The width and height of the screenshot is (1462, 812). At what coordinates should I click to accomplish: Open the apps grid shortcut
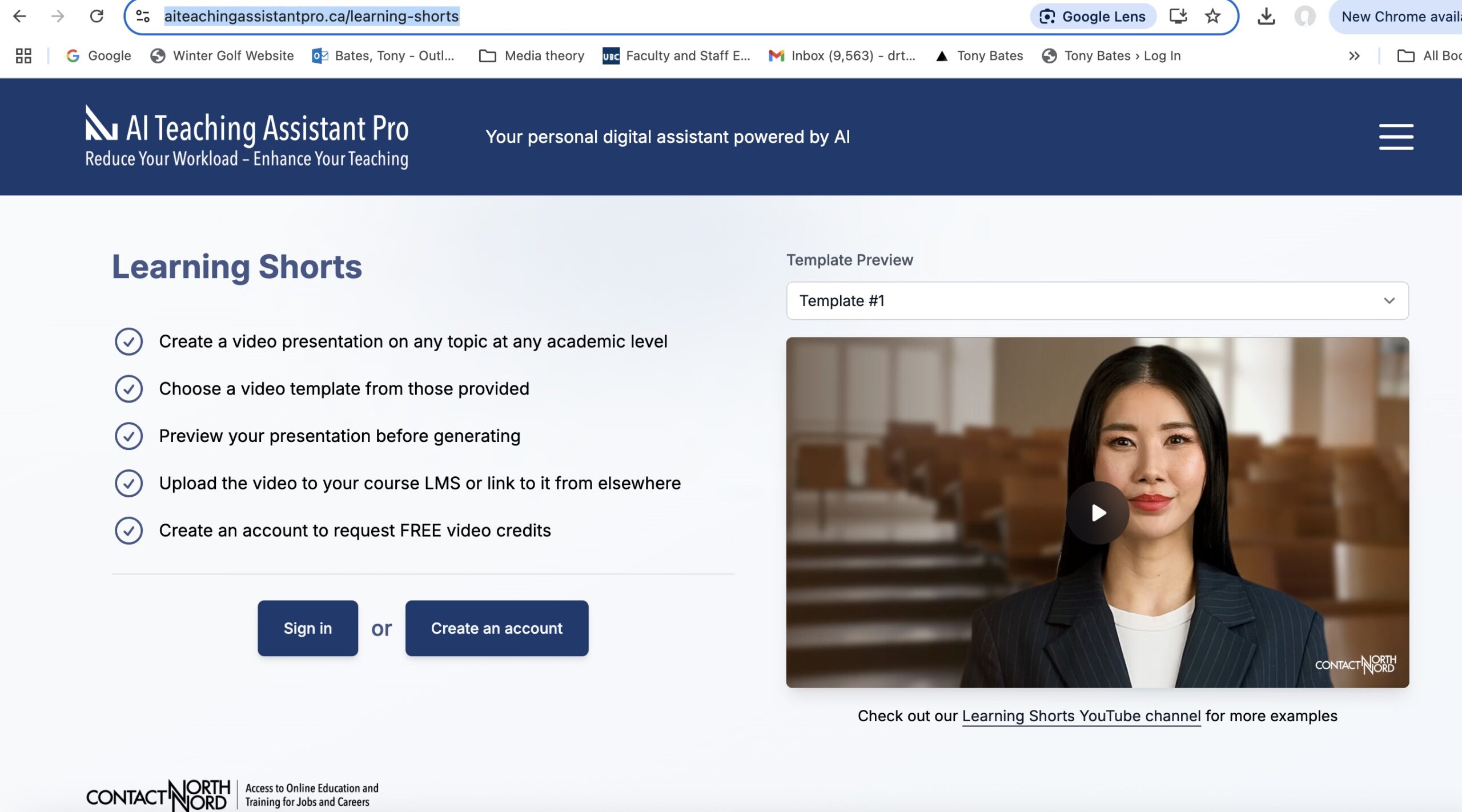(23, 55)
